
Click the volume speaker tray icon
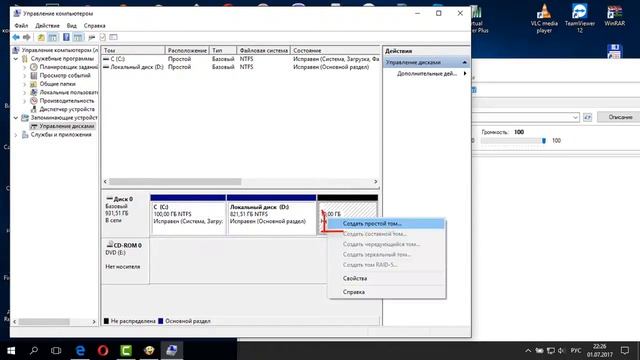click(x=561, y=351)
